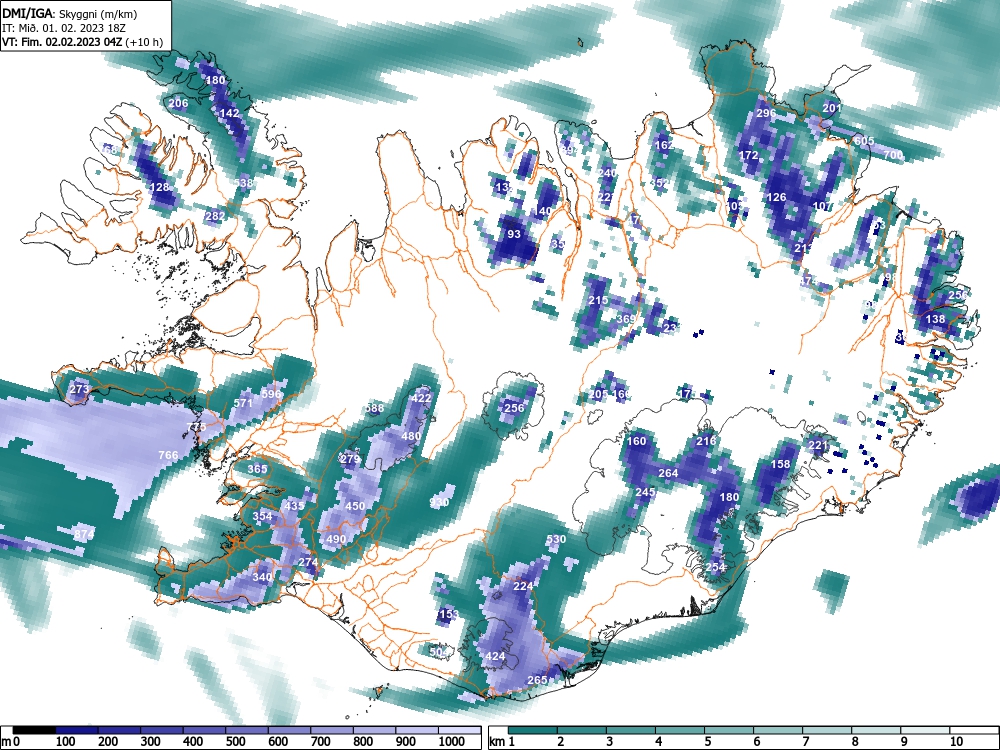Click the visibility value '930' on the map

pyautogui.click(x=439, y=503)
